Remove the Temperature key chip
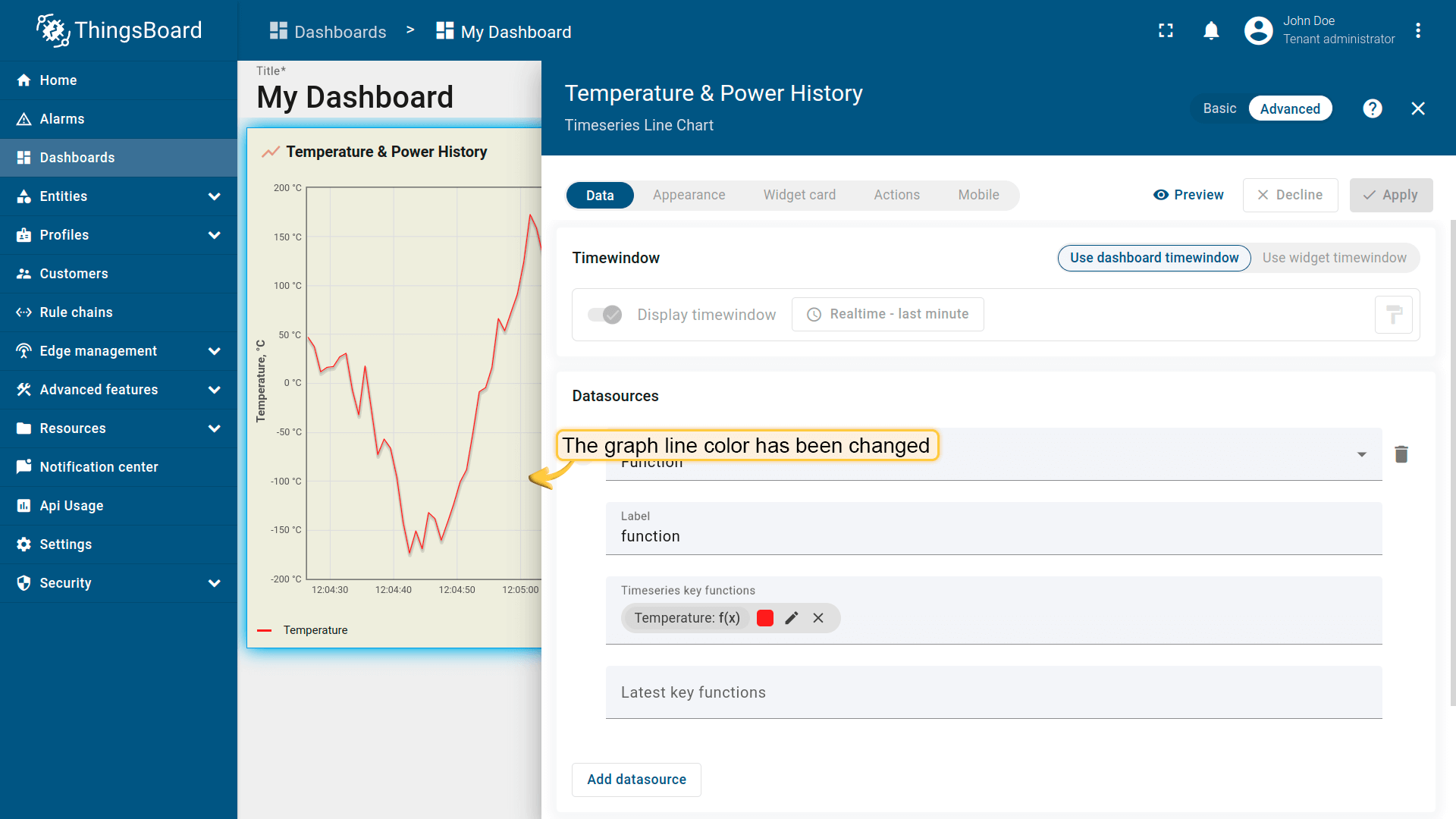Image resolution: width=1456 pixels, height=819 pixels. (x=818, y=618)
